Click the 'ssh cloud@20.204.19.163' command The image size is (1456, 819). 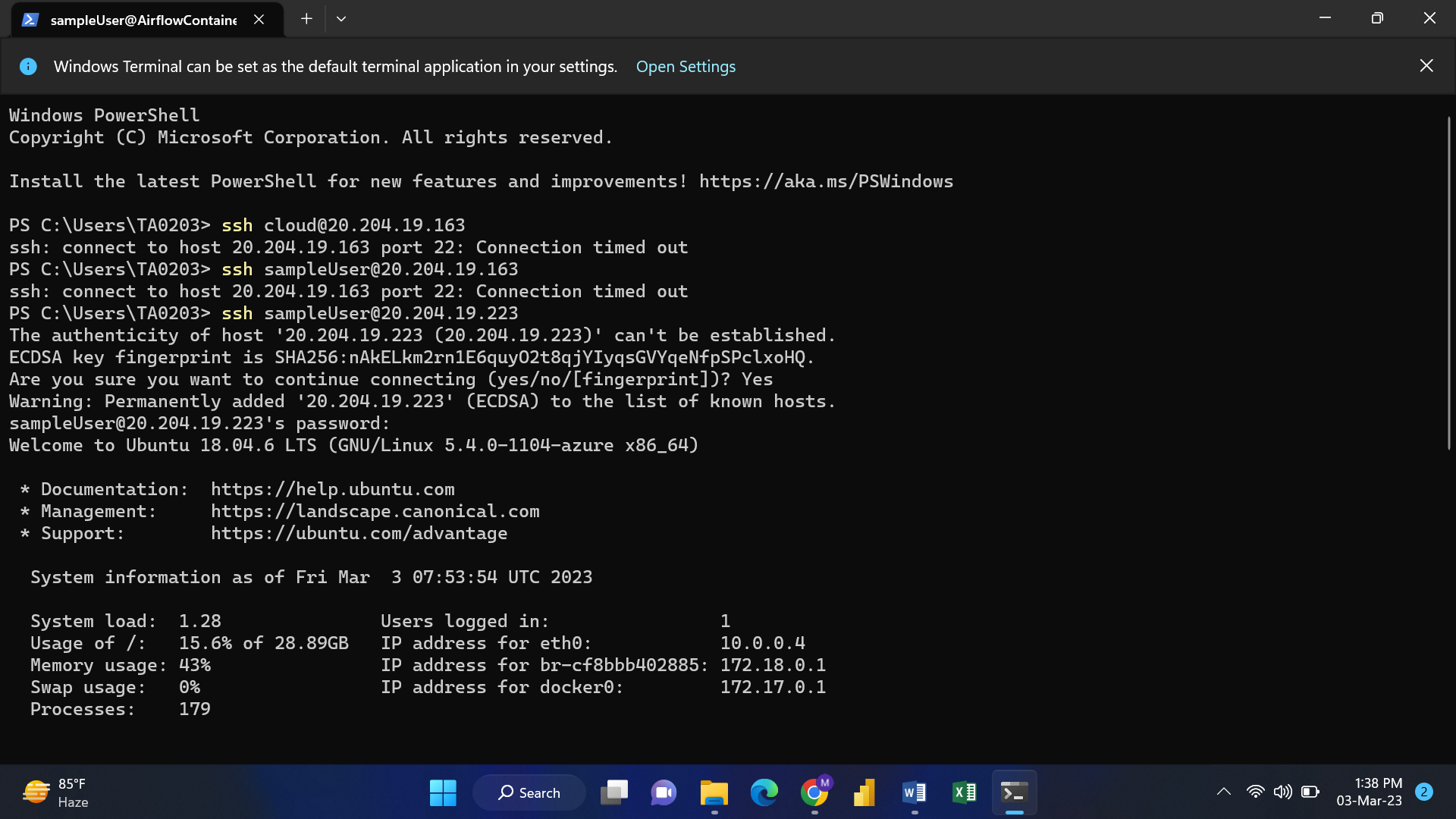344,226
